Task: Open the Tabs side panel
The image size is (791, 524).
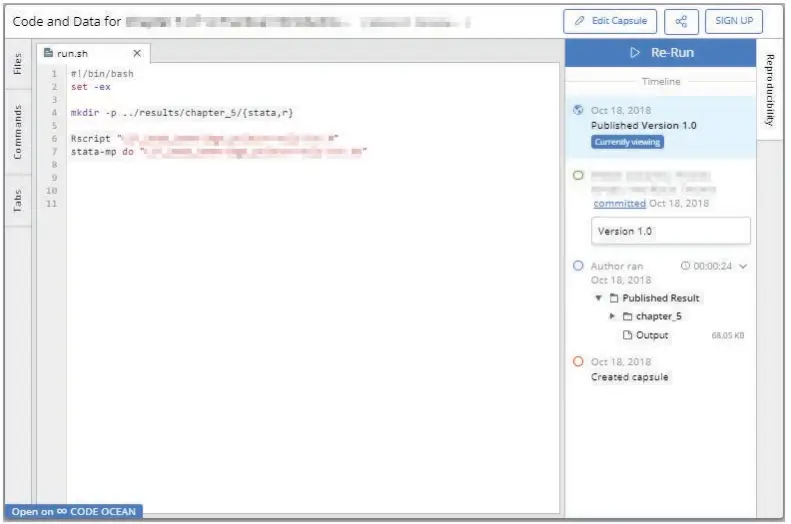Action: [18, 201]
